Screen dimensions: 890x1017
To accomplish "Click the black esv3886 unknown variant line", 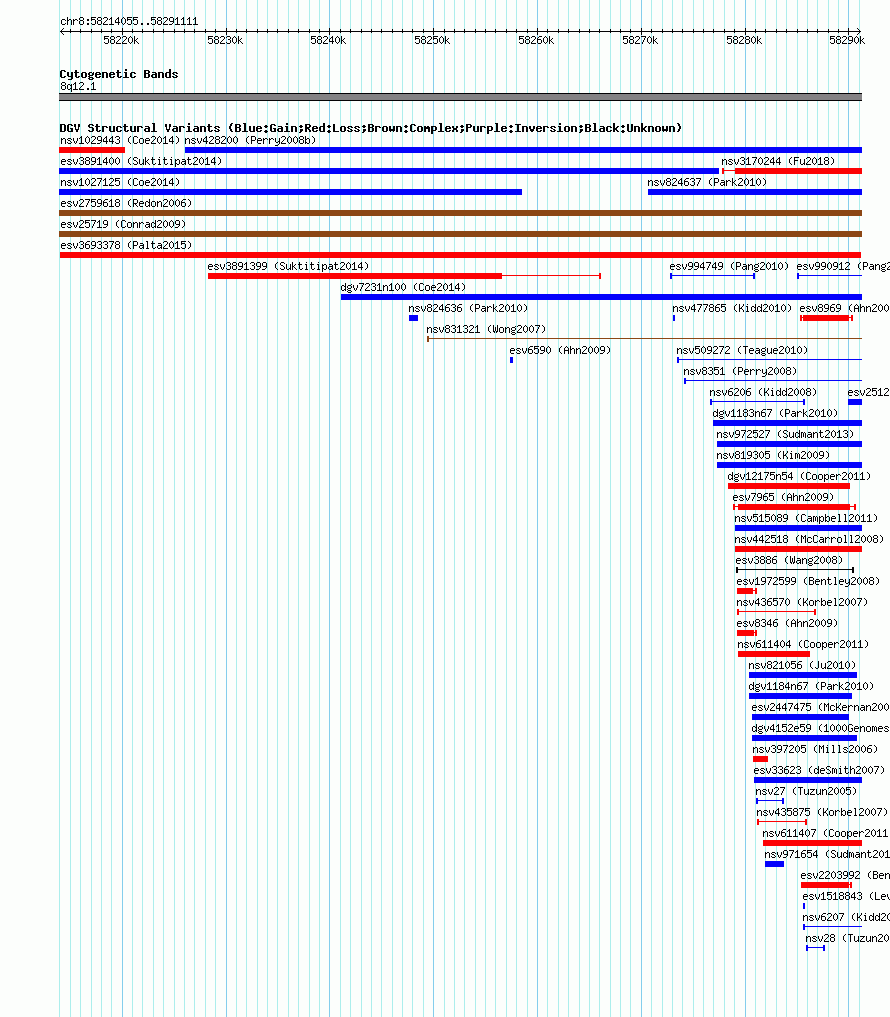I will point(795,570).
